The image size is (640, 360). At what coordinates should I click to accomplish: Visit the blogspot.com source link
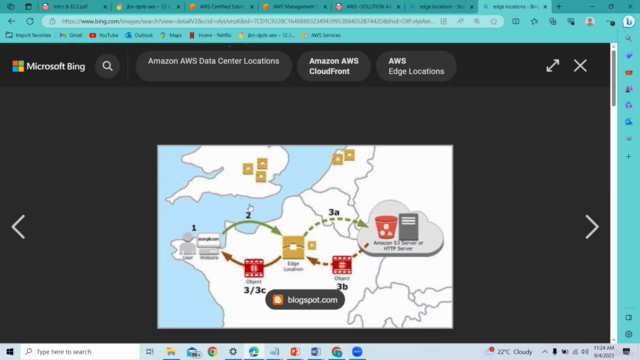tap(305, 300)
